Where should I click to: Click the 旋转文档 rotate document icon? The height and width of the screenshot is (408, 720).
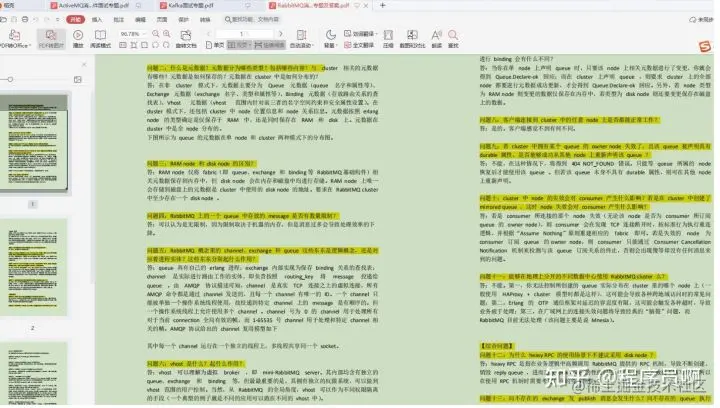[186, 35]
